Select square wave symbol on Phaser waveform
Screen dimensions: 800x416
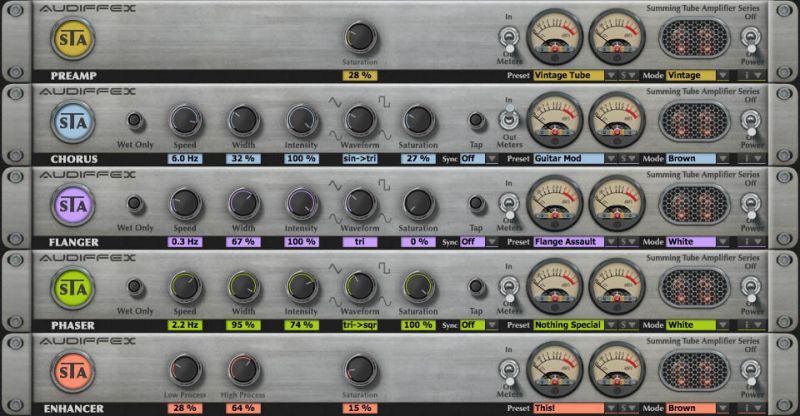[384, 267]
